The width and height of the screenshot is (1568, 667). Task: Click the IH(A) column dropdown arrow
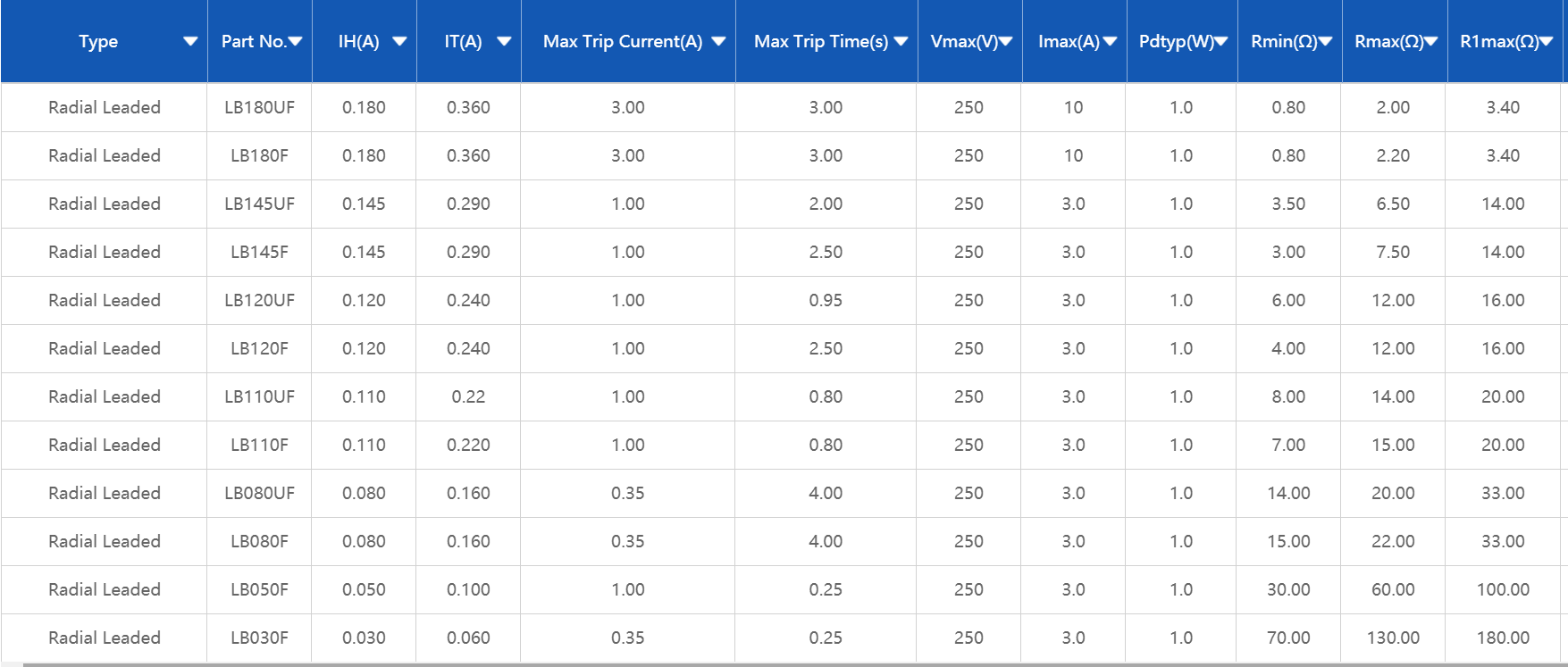[399, 42]
